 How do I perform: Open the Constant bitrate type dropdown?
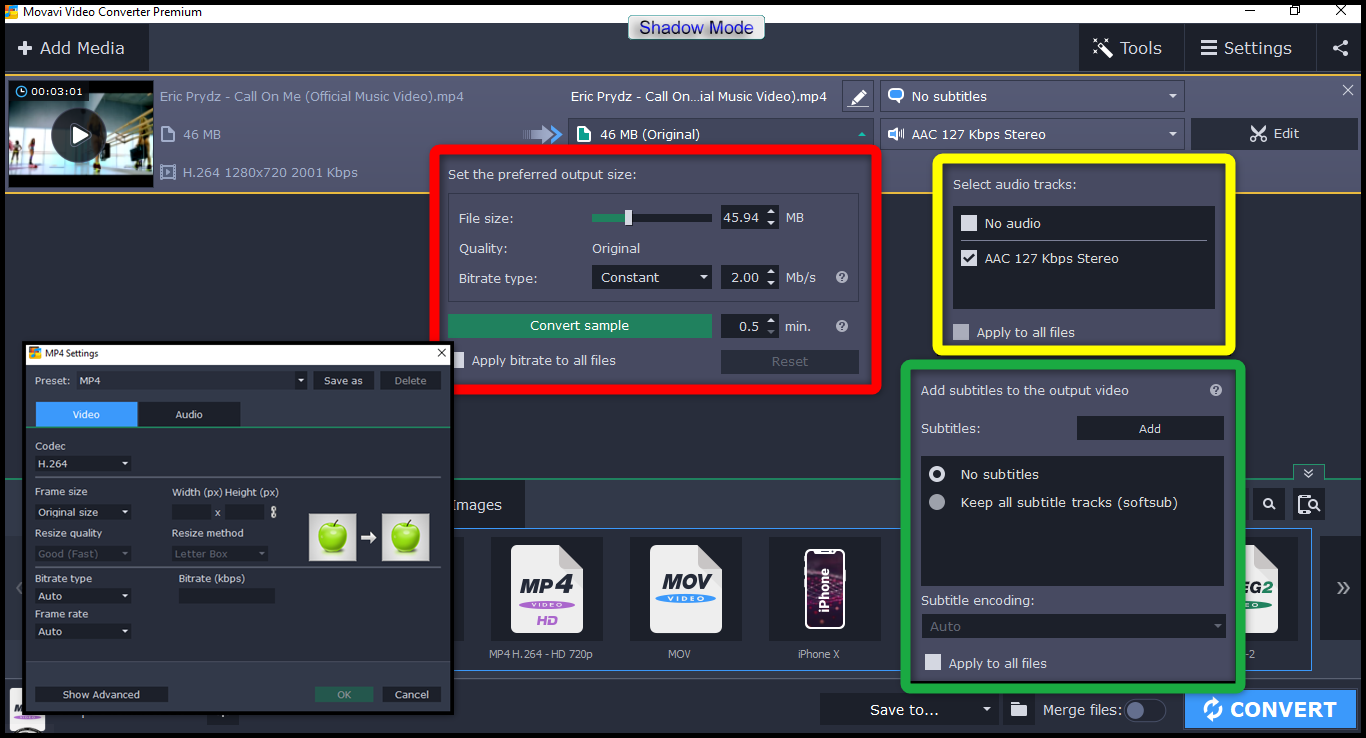click(651, 277)
